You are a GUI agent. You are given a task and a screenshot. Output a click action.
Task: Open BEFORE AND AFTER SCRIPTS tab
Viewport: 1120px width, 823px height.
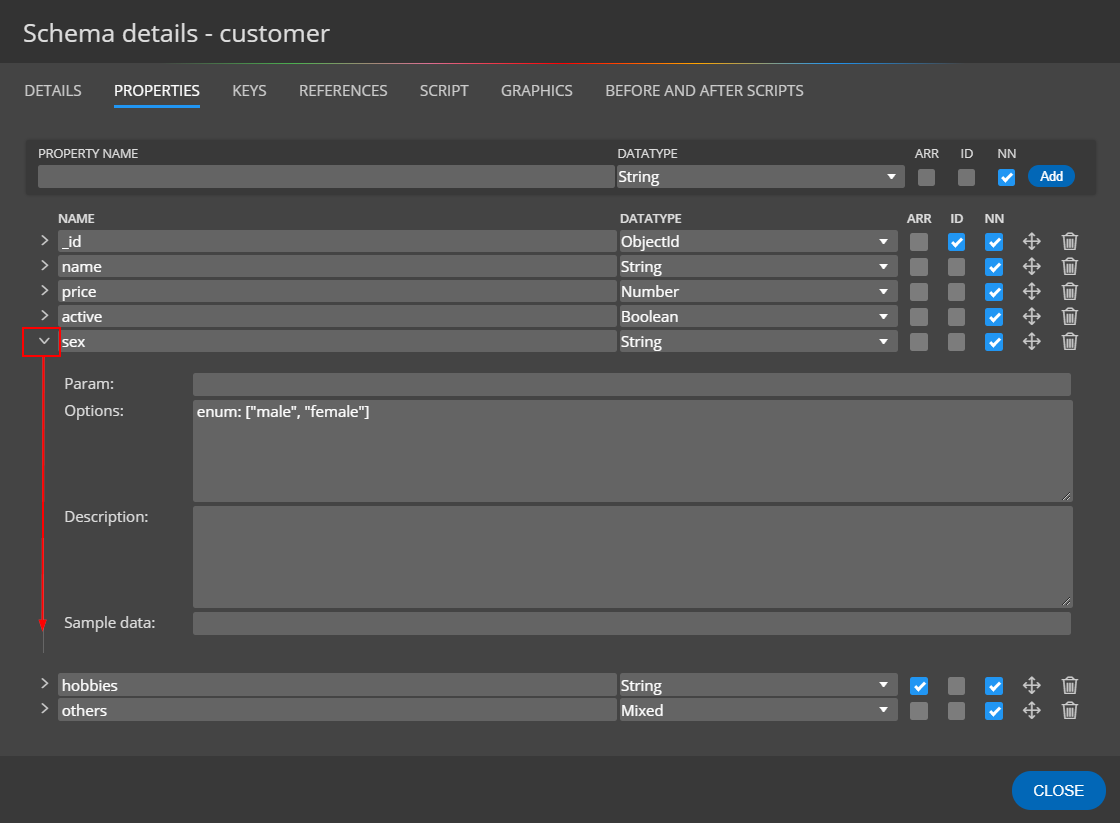click(x=704, y=91)
